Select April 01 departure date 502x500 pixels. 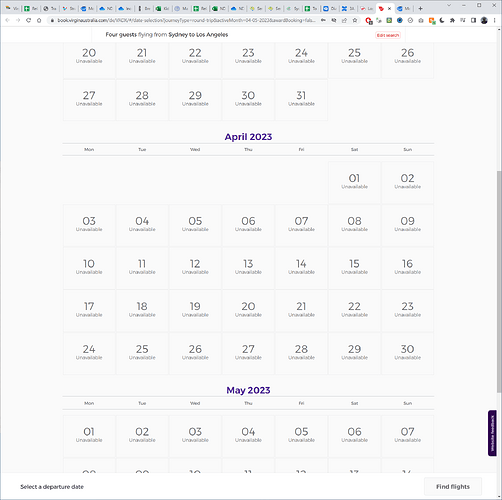point(354,182)
